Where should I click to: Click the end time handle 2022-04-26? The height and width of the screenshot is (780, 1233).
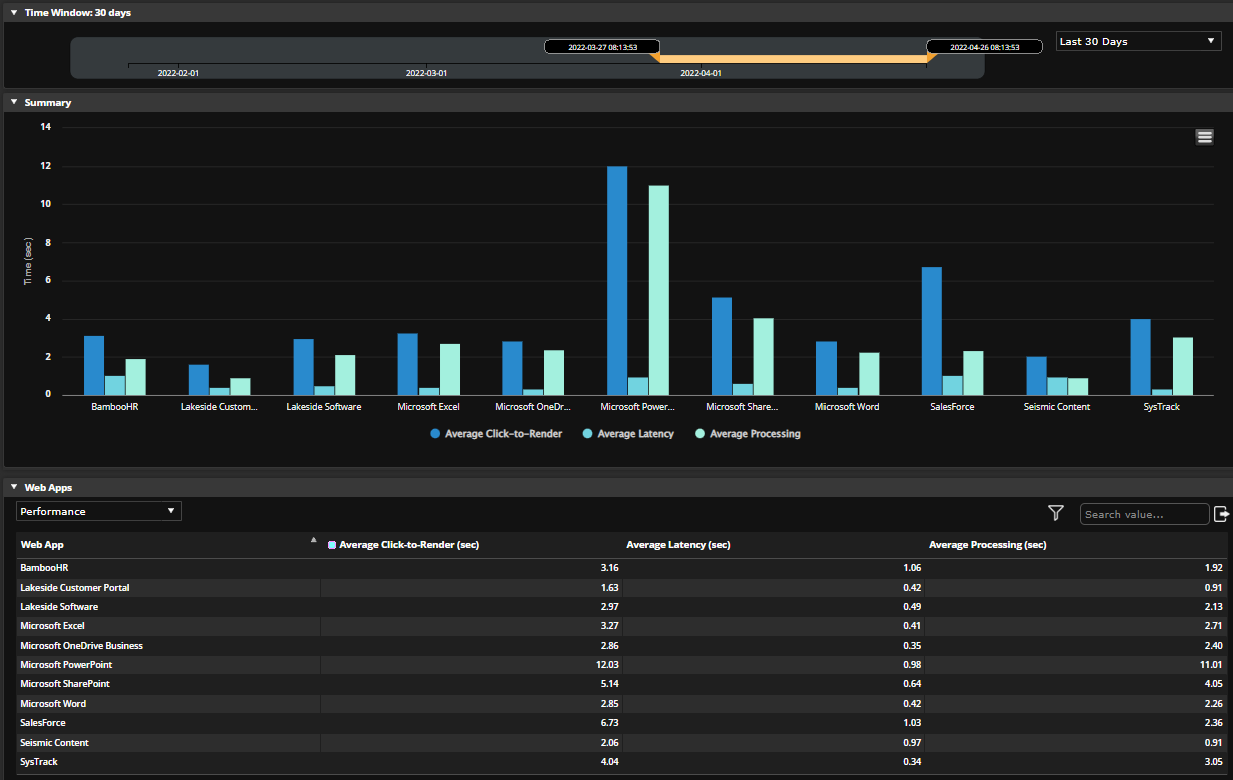click(984, 47)
